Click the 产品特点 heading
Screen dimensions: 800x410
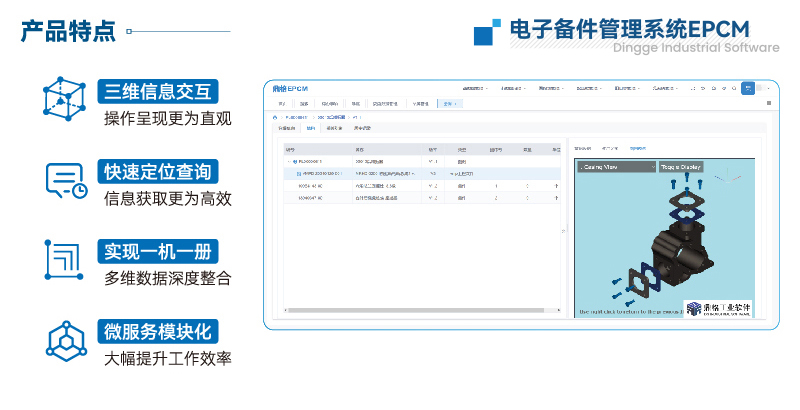(x=68, y=31)
